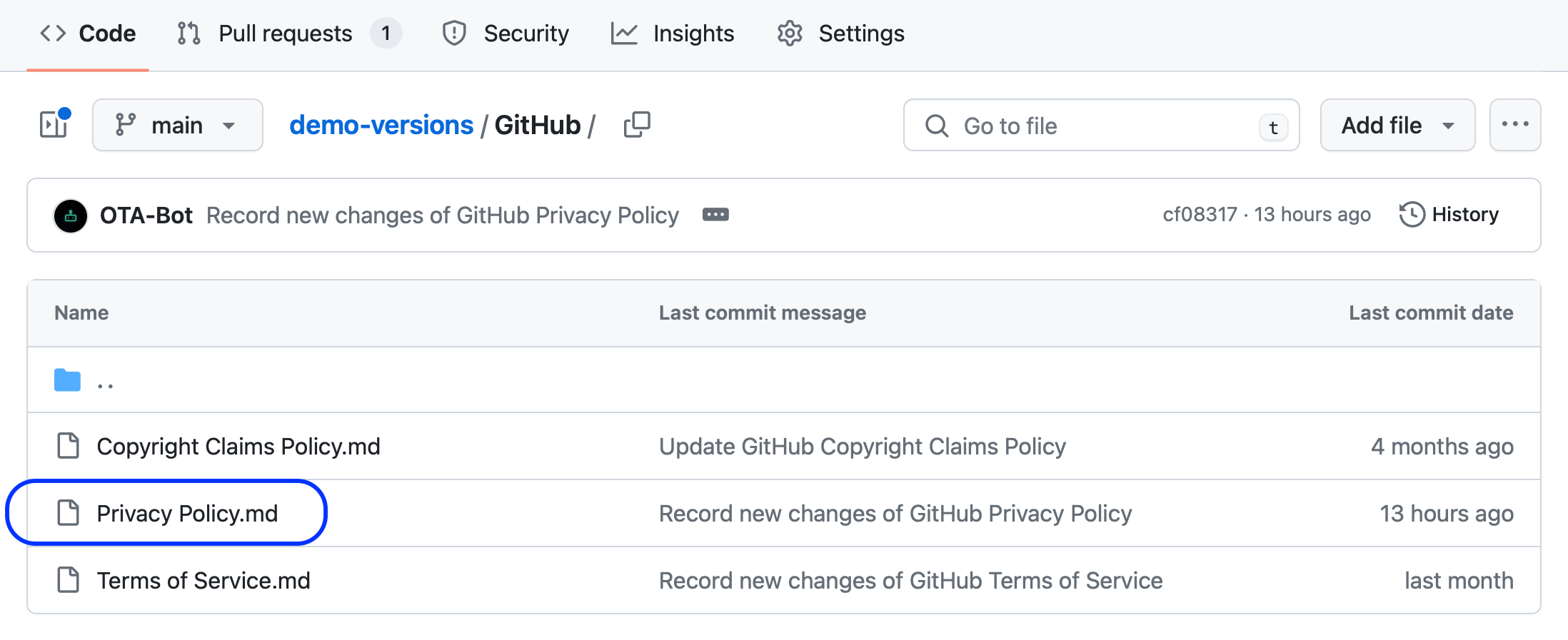
Task: Open commit cf08317
Action: click(x=1199, y=214)
